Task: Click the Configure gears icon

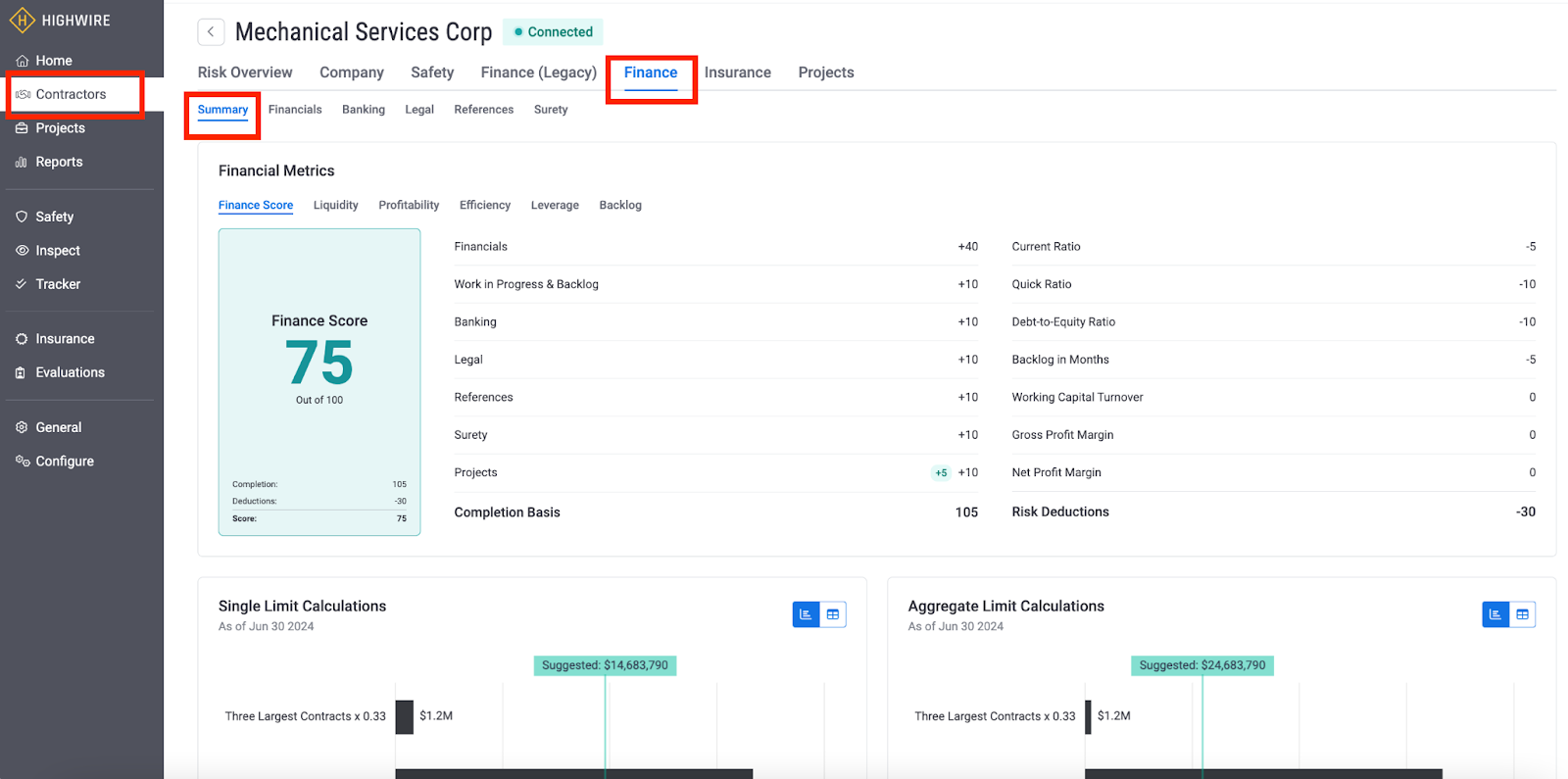Action: tap(22, 461)
